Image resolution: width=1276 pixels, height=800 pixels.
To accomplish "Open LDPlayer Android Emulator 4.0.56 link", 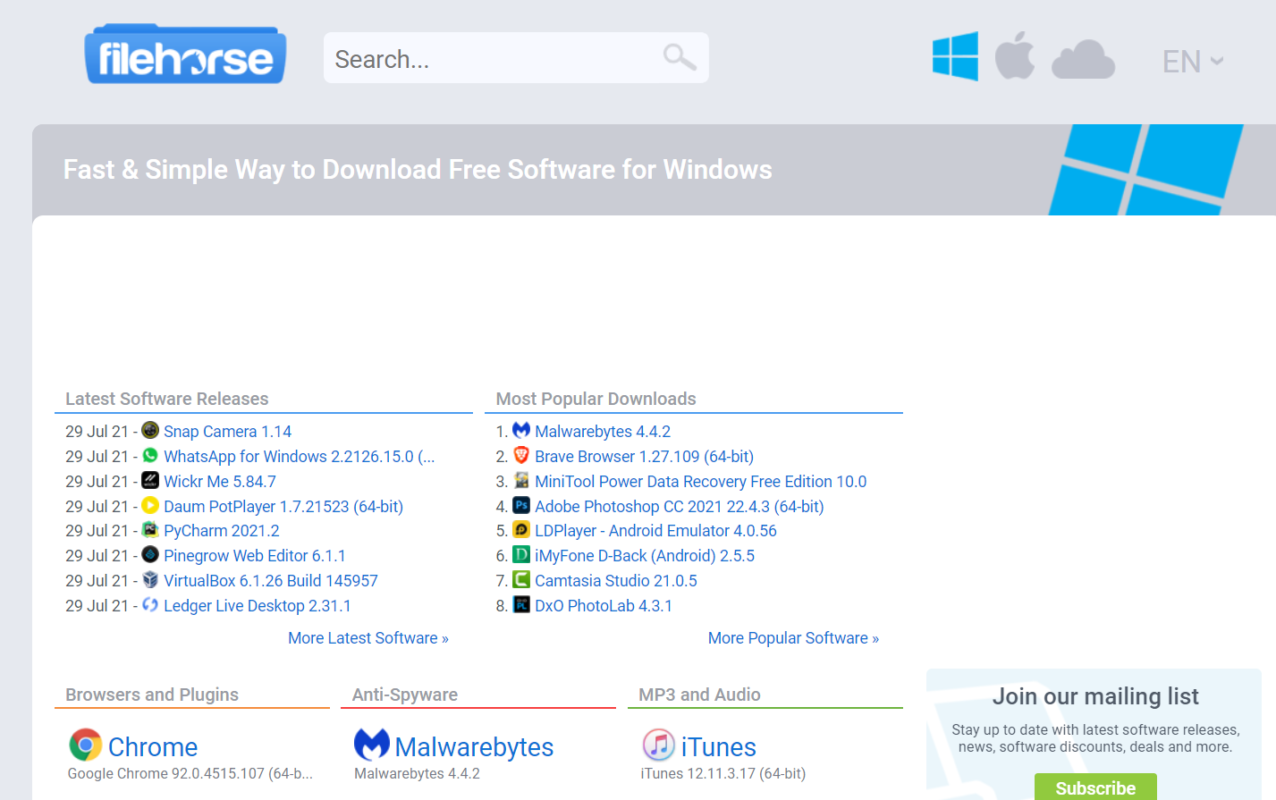I will 655,531.
